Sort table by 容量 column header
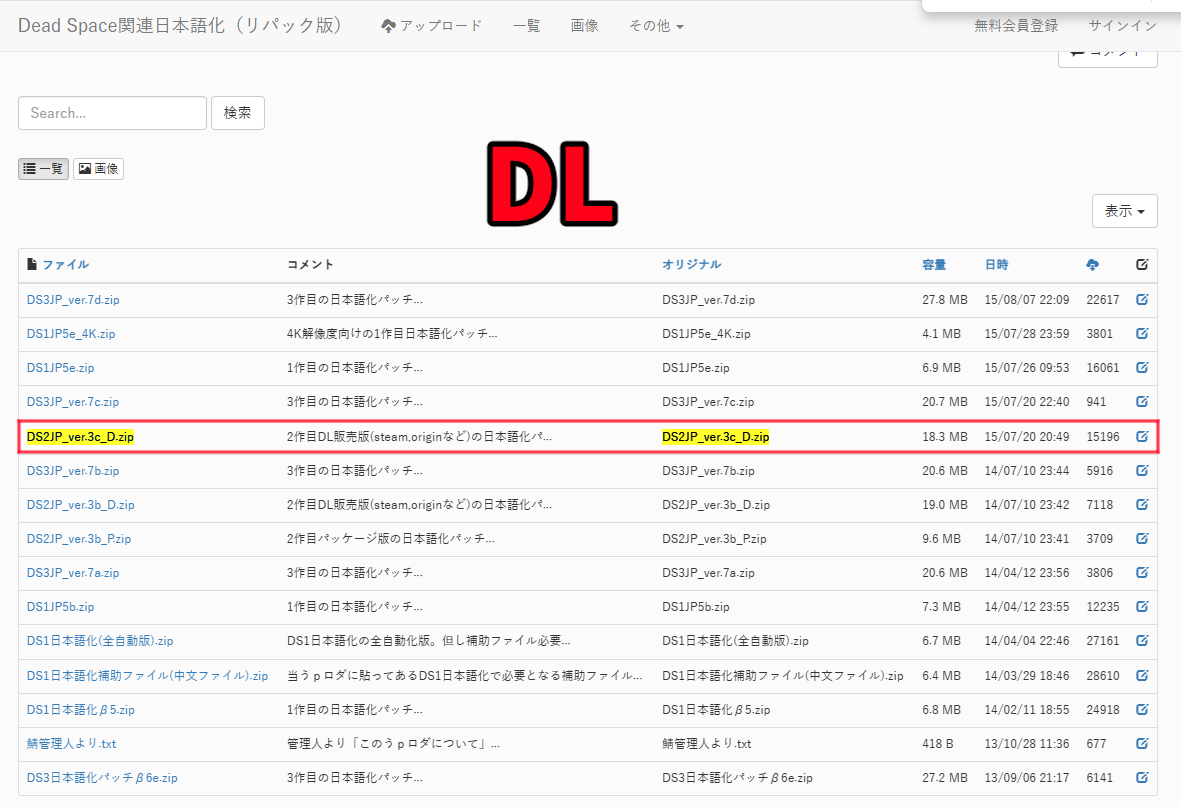1181x807 pixels. click(x=934, y=265)
